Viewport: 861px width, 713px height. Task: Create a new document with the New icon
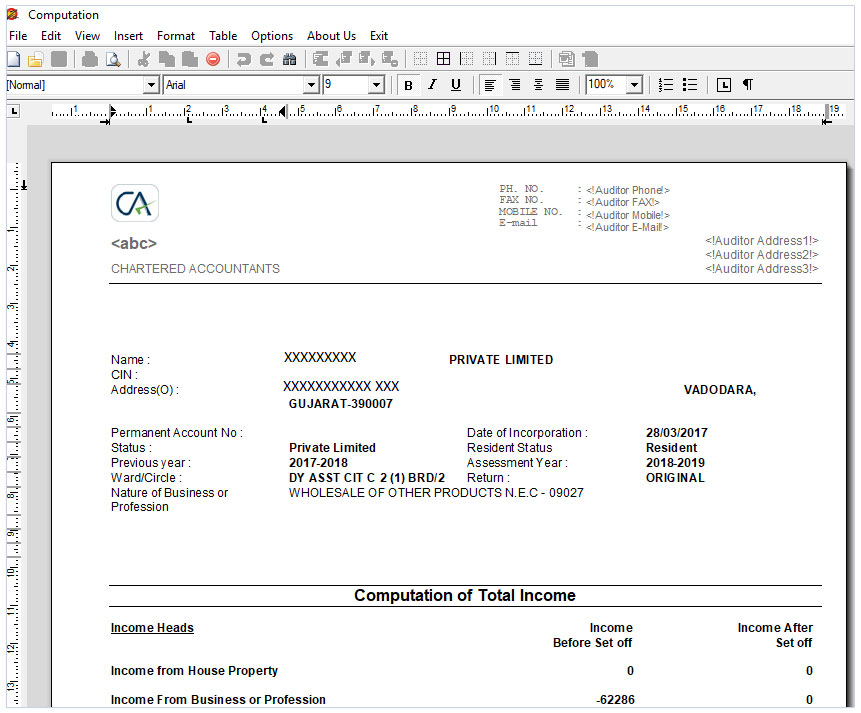(14, 59)
